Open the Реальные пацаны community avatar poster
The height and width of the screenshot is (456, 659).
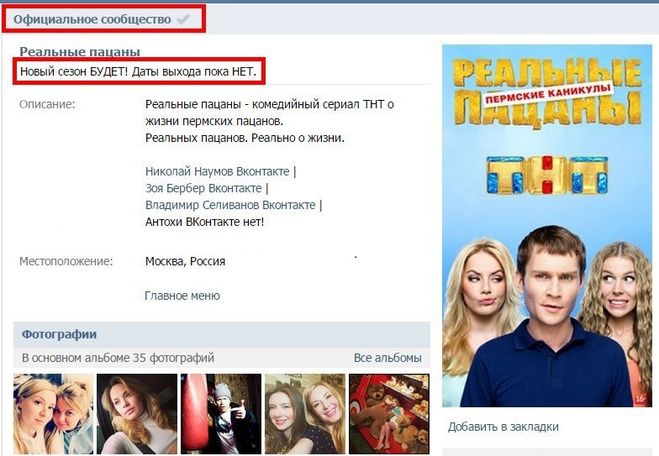tap(547, 226)
